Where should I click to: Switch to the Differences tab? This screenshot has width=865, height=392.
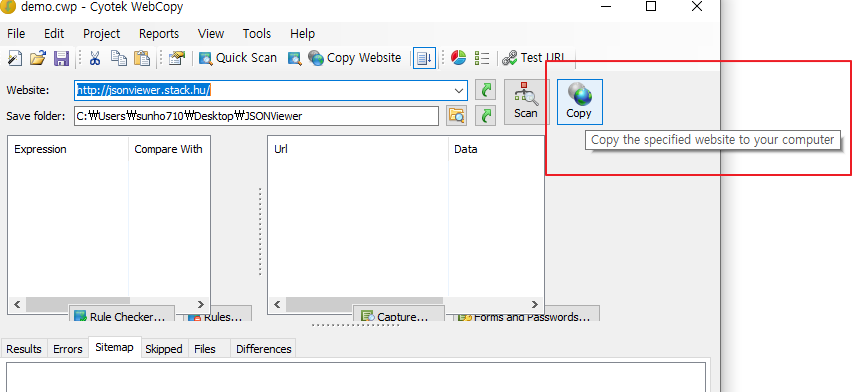pos(264,349)
